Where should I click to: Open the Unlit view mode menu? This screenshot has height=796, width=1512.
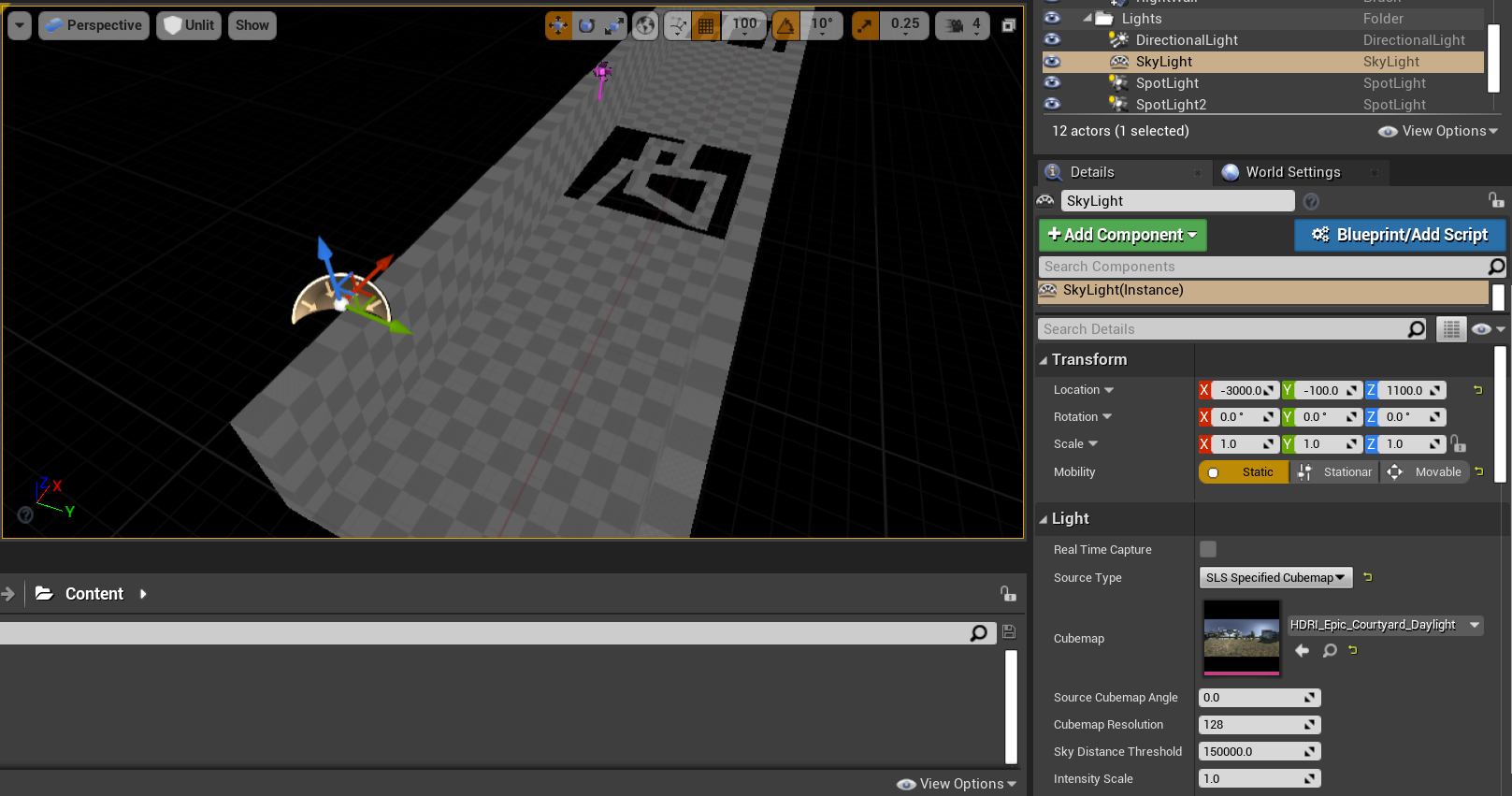[x=189, y=25]
